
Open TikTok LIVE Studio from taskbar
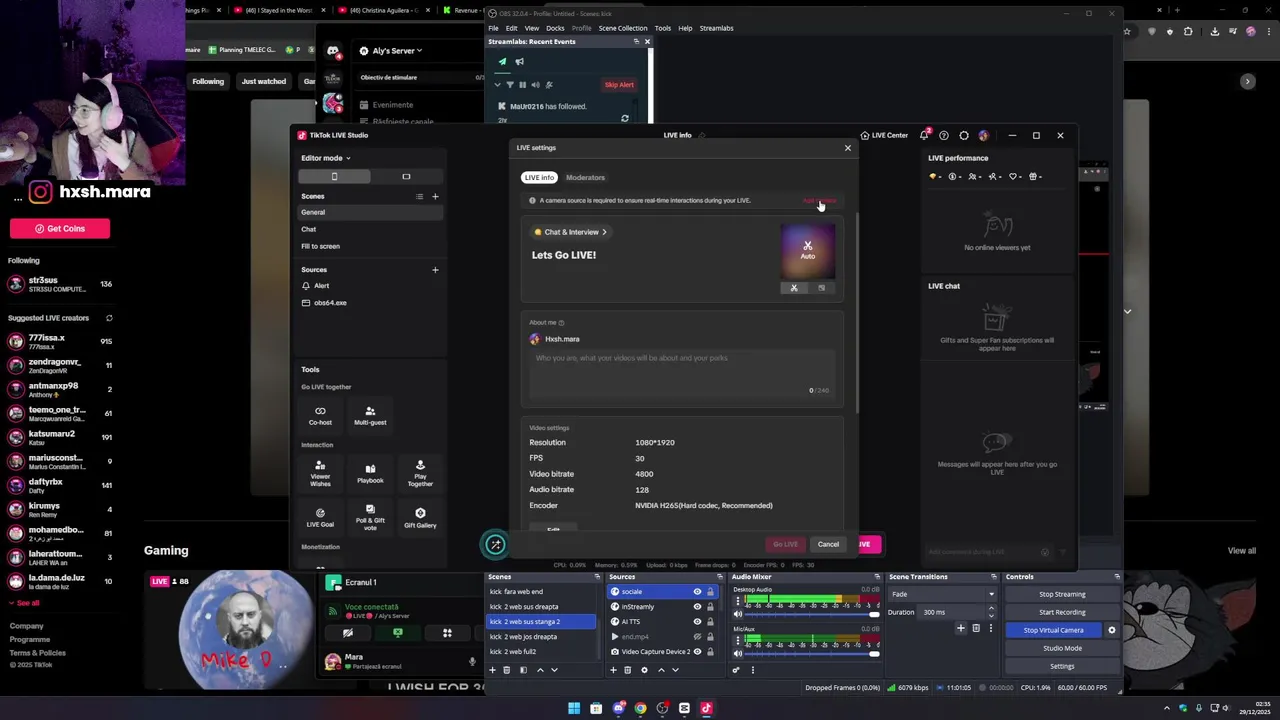point(706,708)
